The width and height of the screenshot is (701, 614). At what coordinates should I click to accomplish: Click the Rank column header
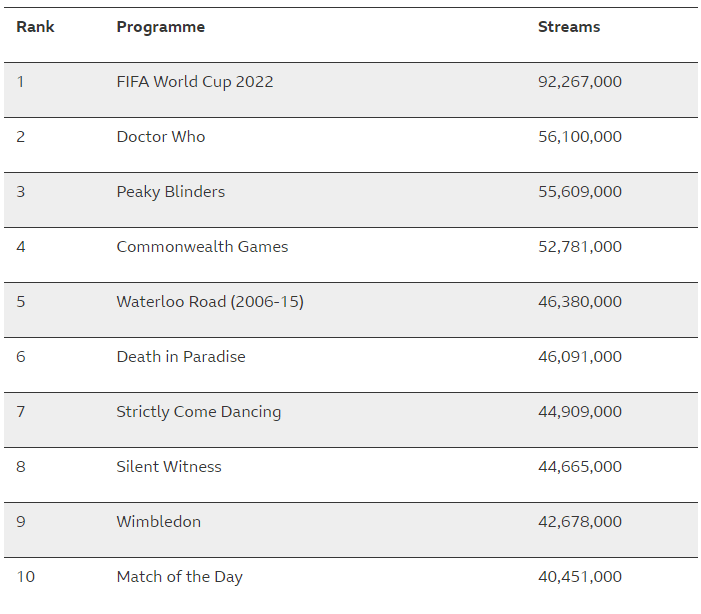(35, 27)
